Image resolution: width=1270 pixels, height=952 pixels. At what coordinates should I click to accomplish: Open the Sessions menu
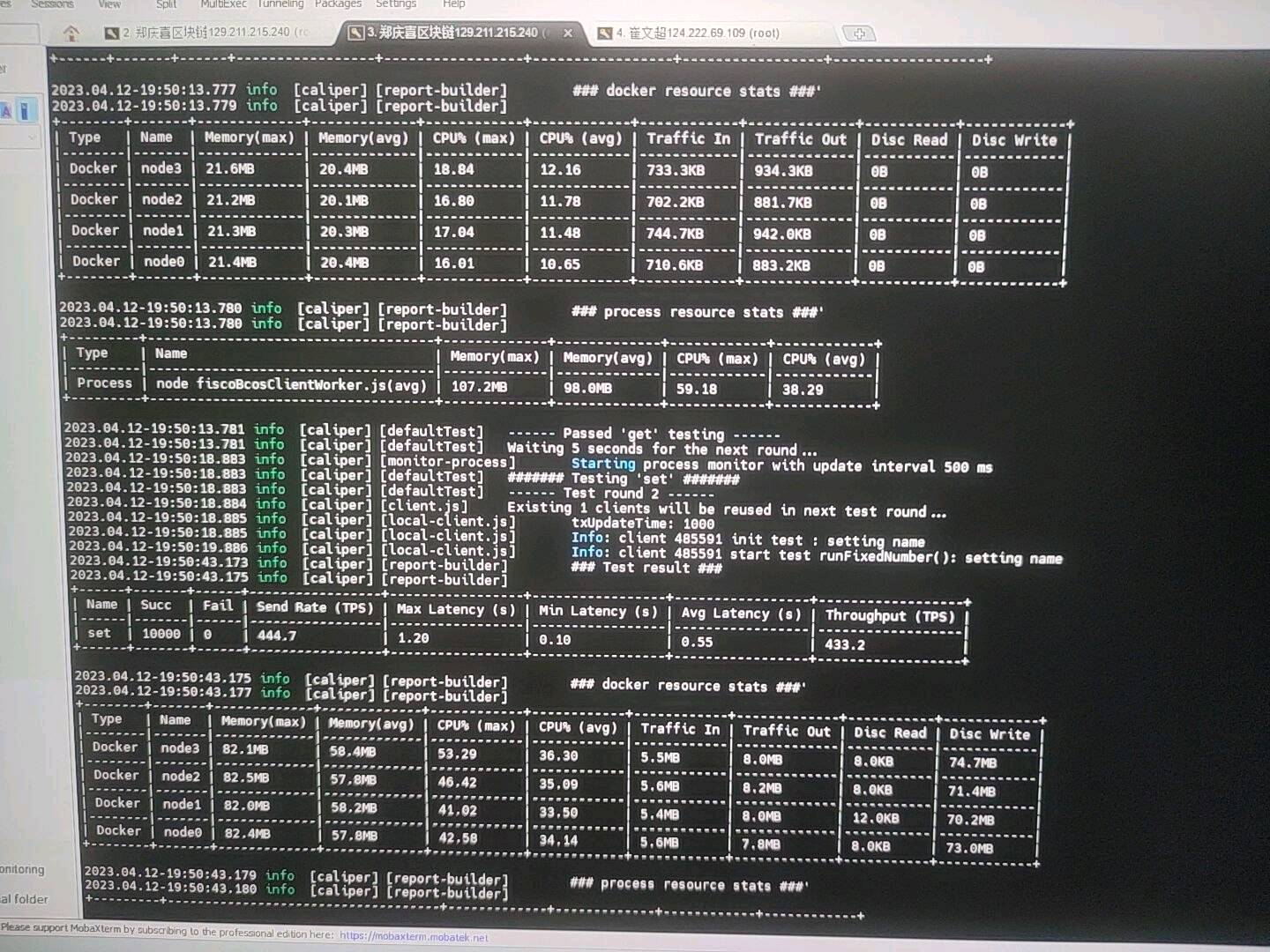click(52, 4)
